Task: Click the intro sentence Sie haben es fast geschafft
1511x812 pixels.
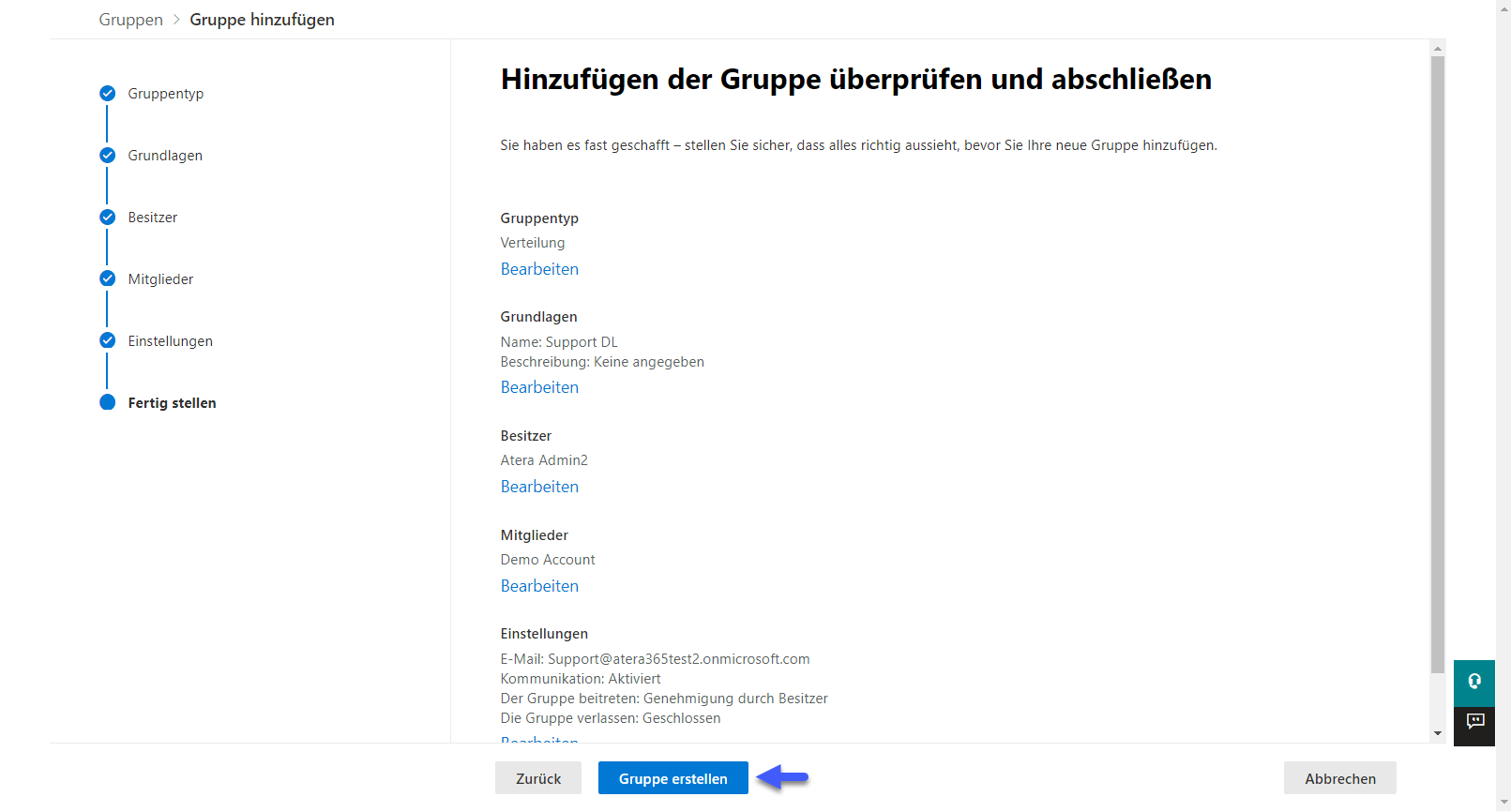Action: pos(859,145)
